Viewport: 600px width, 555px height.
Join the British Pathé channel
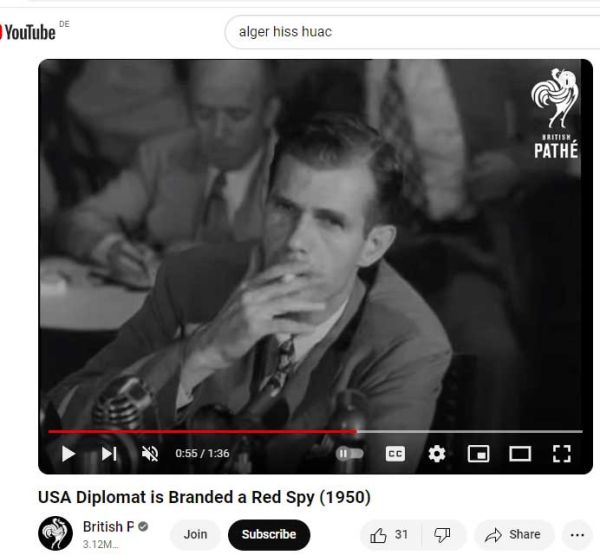coord(195,535)
